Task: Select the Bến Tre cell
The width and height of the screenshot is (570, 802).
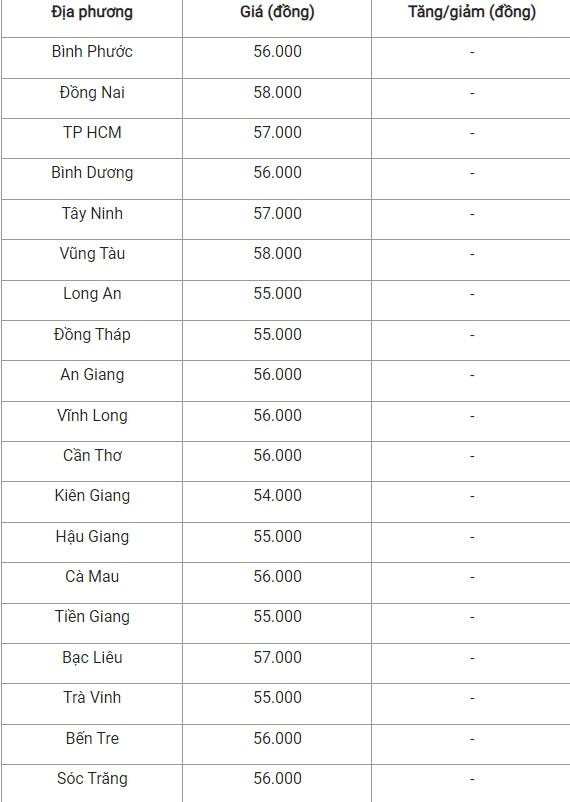Action: click(x=92, y=738)
